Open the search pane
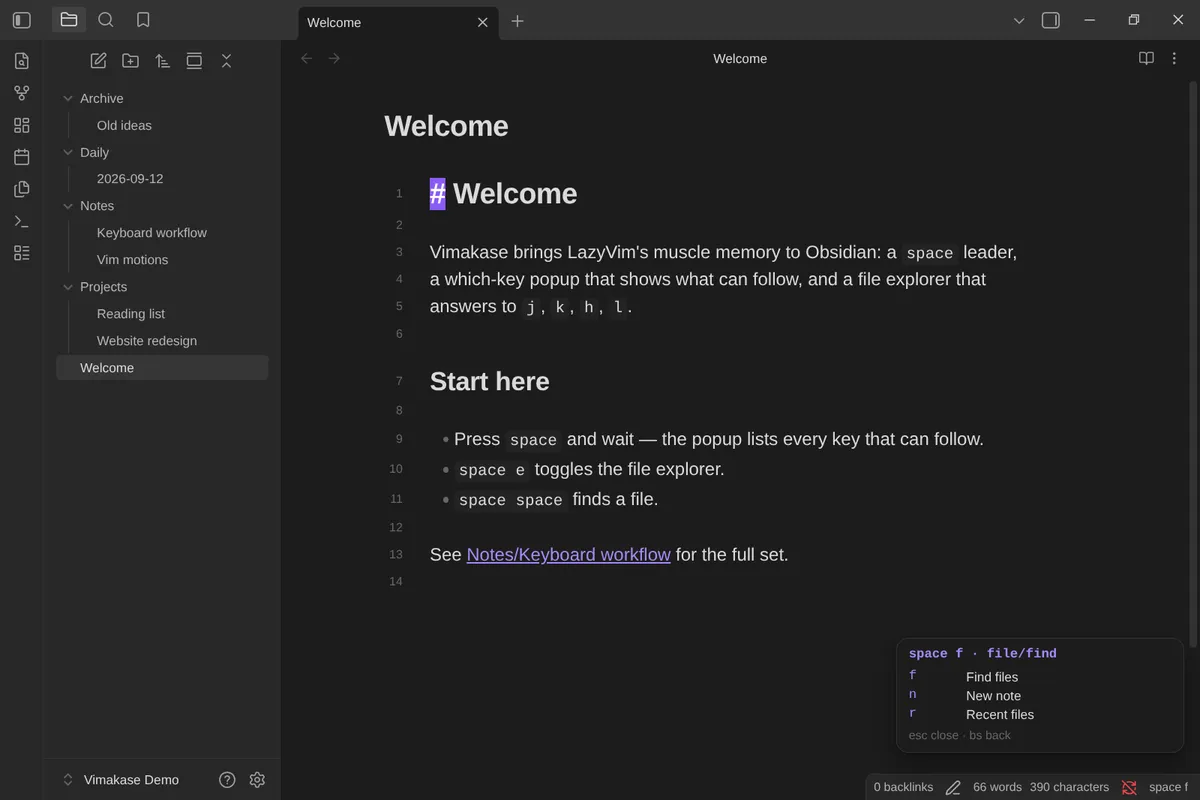Screen dimensions: 1200x800 [x=106, y=20]
